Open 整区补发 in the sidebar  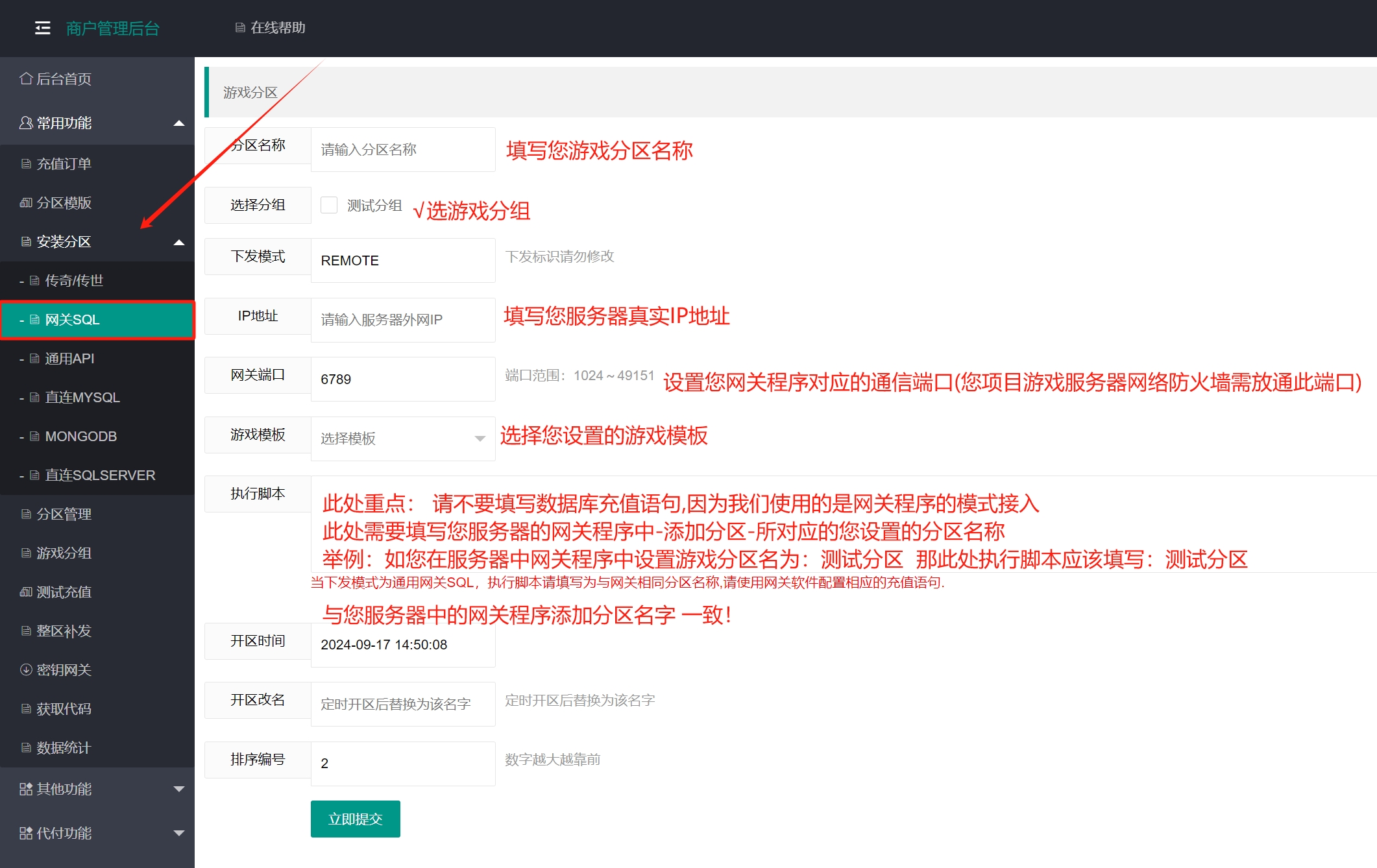pyautogui.click(x=97, y=631)
